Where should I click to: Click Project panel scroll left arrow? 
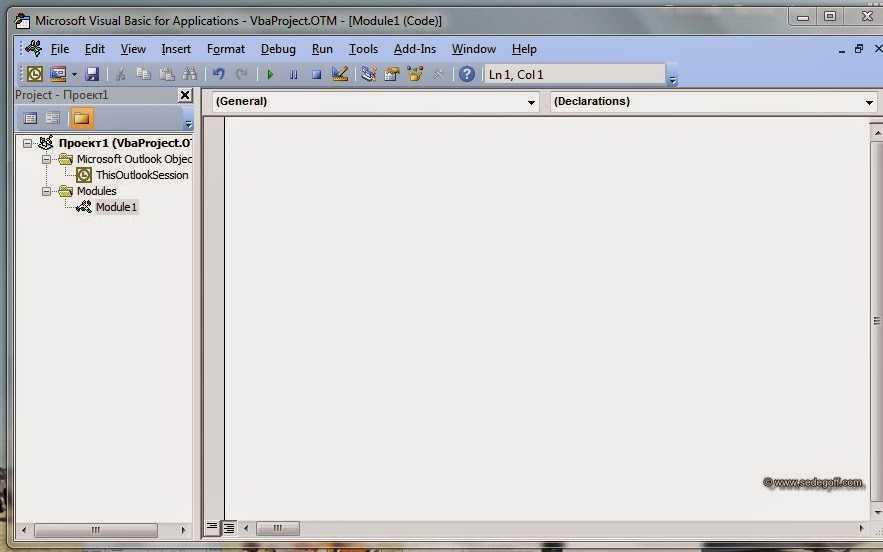pos(23,530)
